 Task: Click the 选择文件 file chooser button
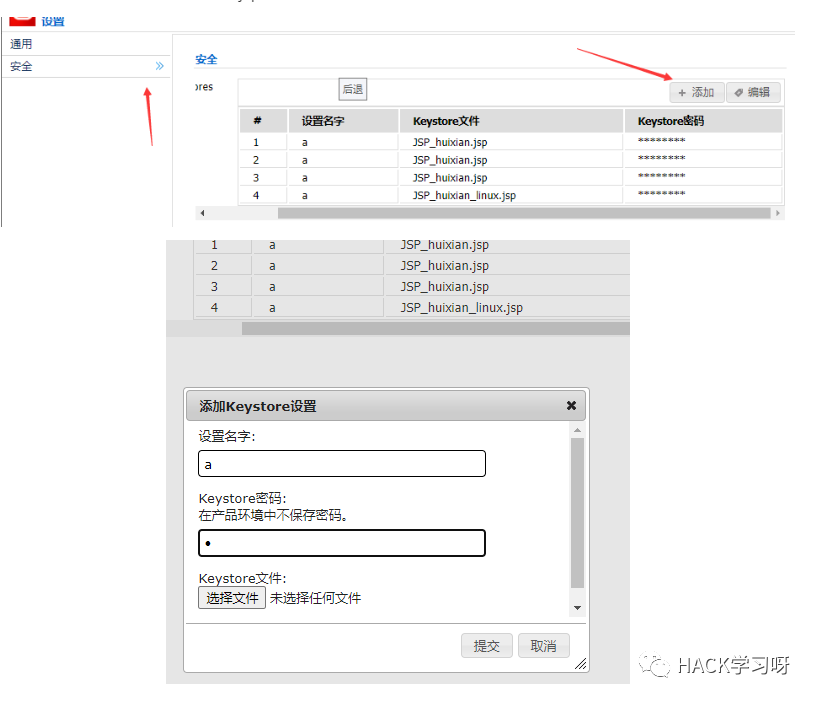tap(231, 598)
